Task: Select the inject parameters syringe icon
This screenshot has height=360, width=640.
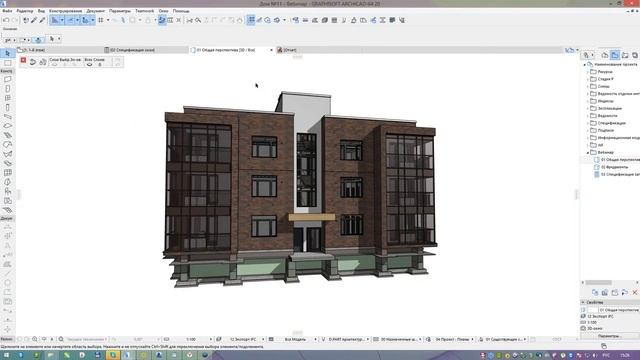Action: point(42,20)
